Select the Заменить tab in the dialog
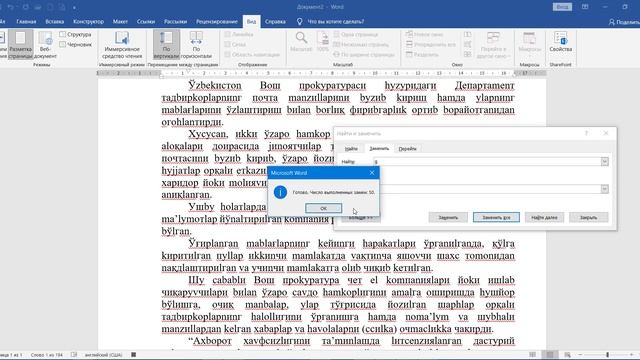 pyautogui.click(x=379, y=149)
